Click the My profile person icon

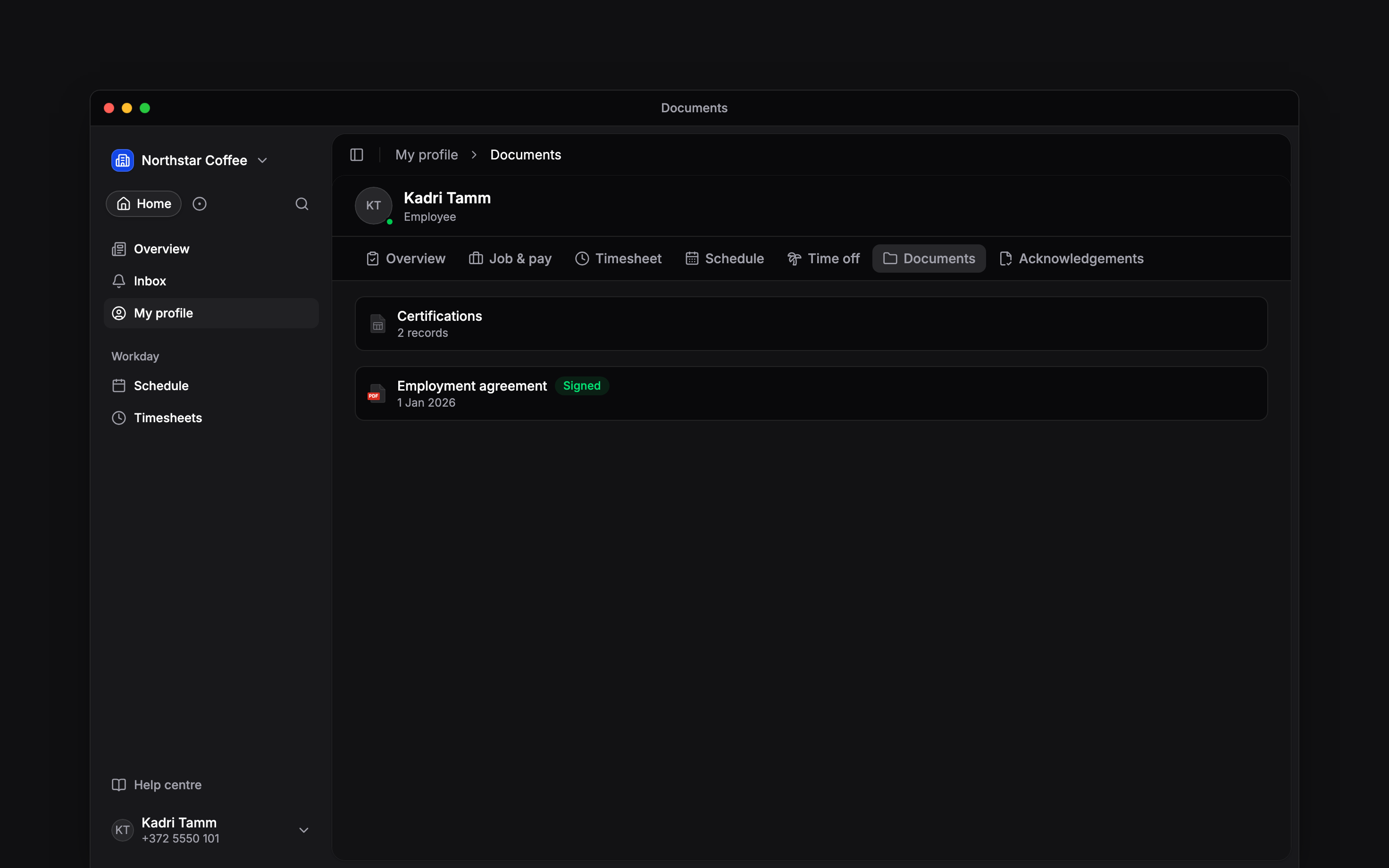pyautogui.click(x=119, y=313)
